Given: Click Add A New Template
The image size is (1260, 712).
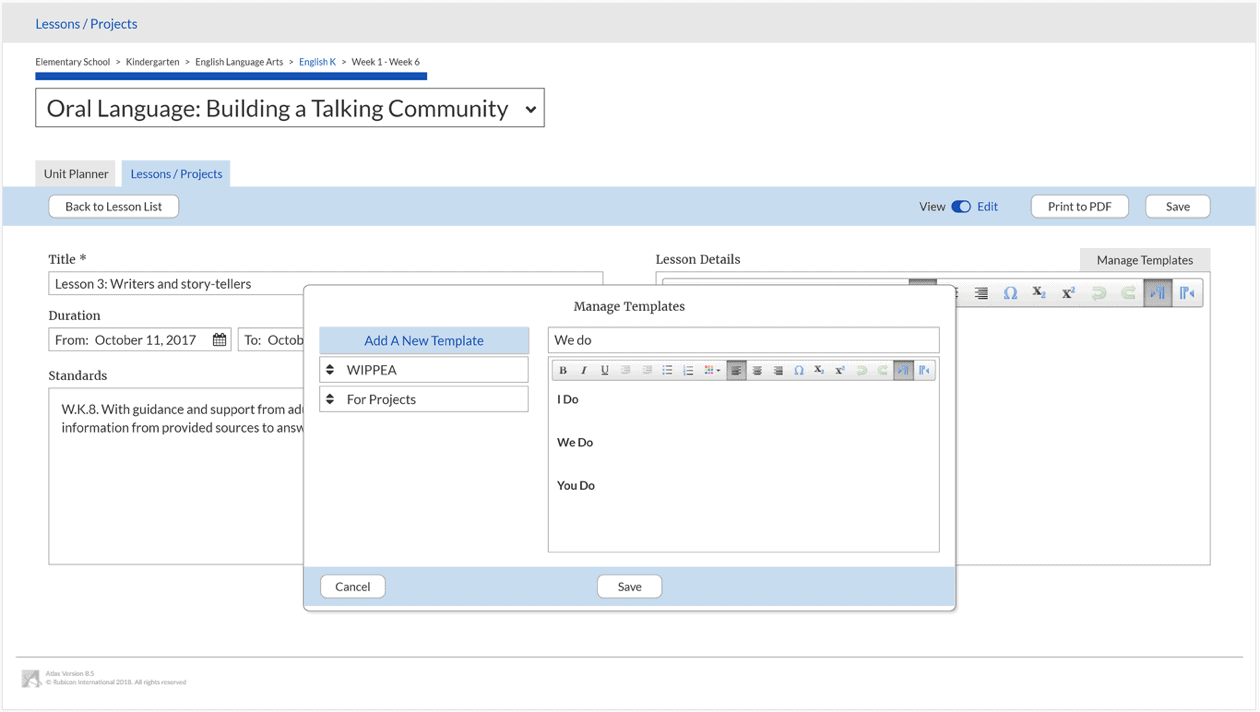Looking at the screenshot, I should [x=424, y=341].
